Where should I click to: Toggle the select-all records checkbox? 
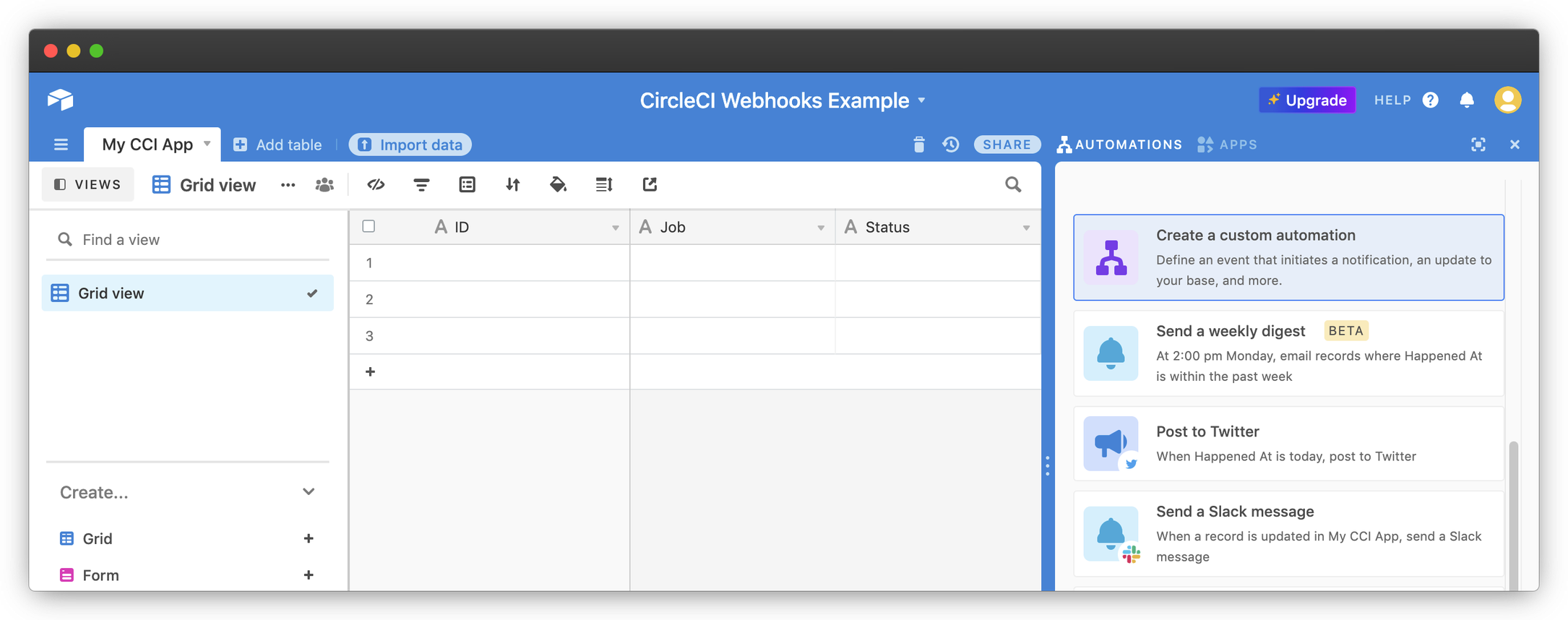[x=369, y=226]
